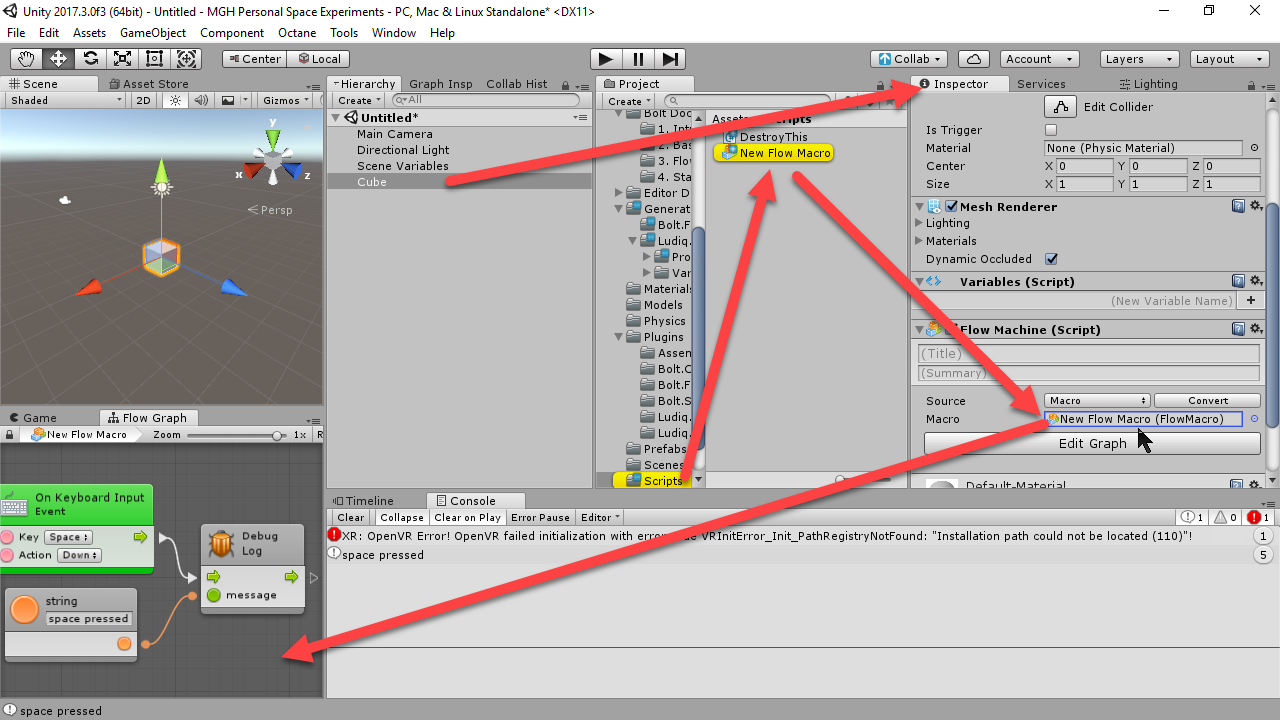Toggle scene audio speaker icon

point(202,100)
